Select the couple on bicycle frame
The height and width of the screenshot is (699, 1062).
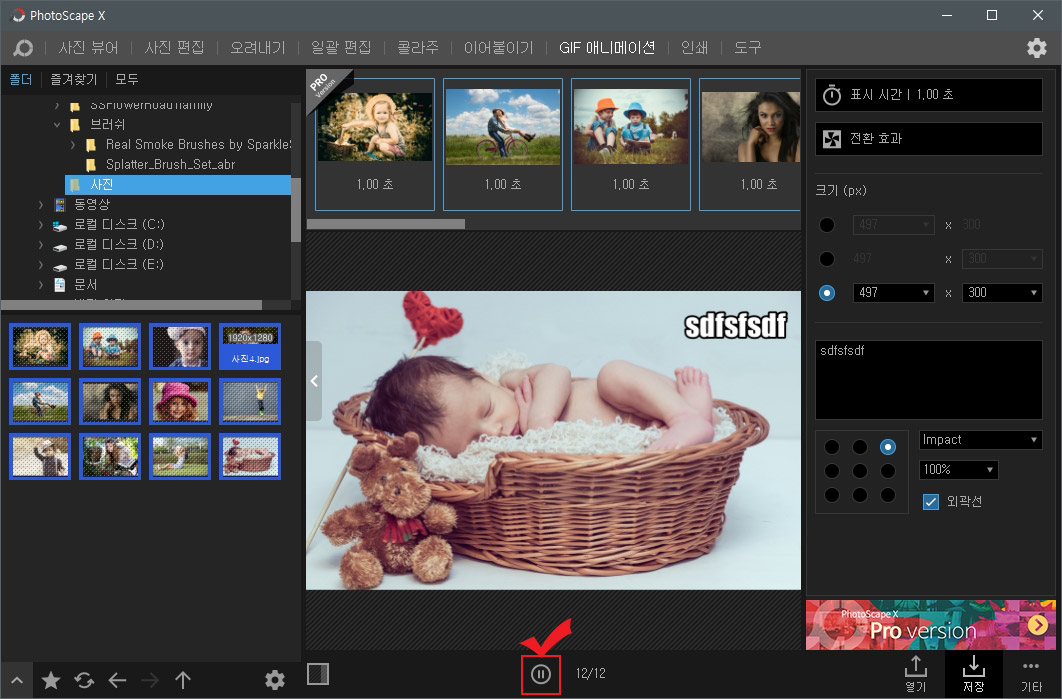pos(503,144)
